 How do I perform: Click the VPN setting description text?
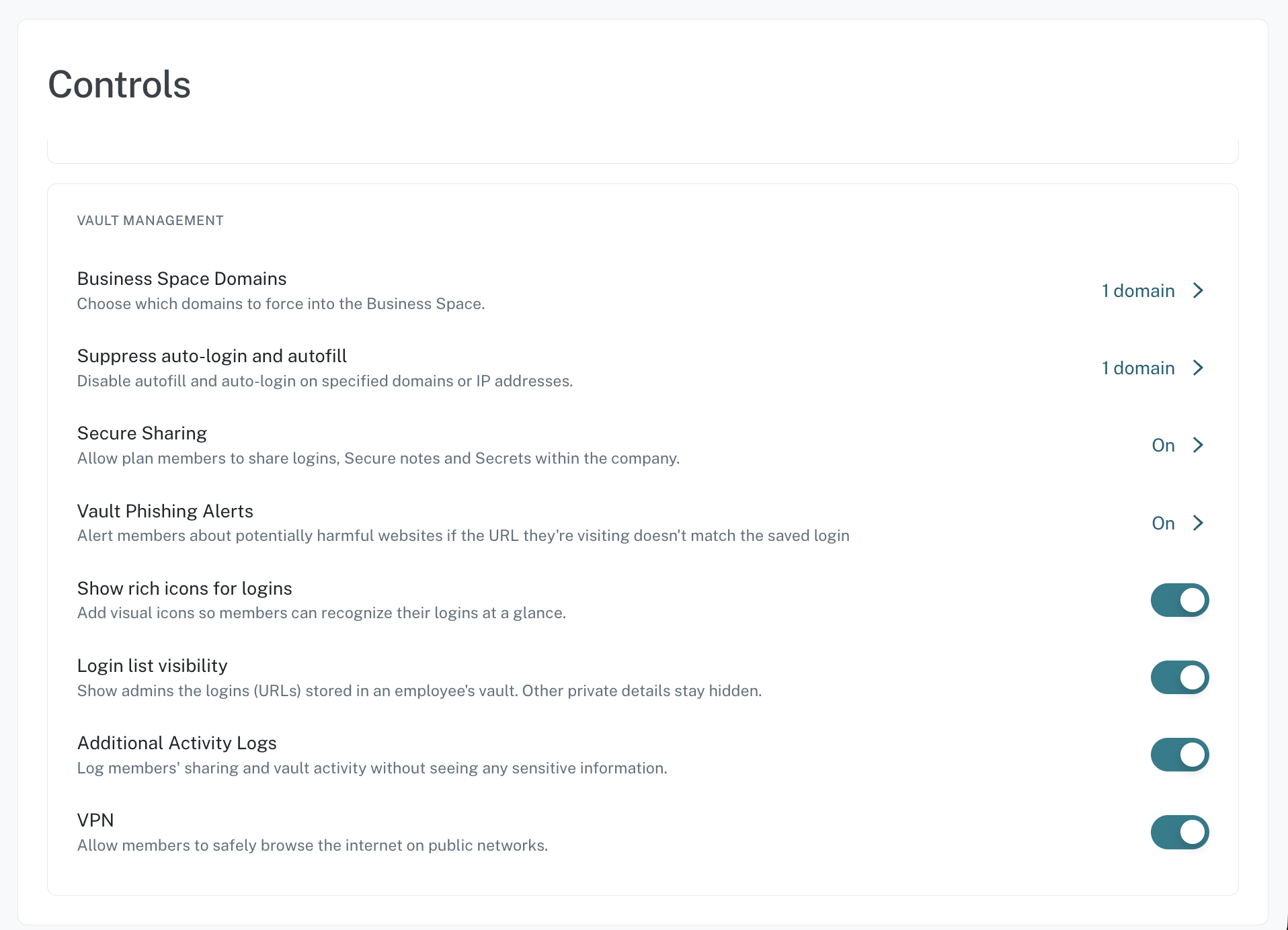tap(313, 845)
